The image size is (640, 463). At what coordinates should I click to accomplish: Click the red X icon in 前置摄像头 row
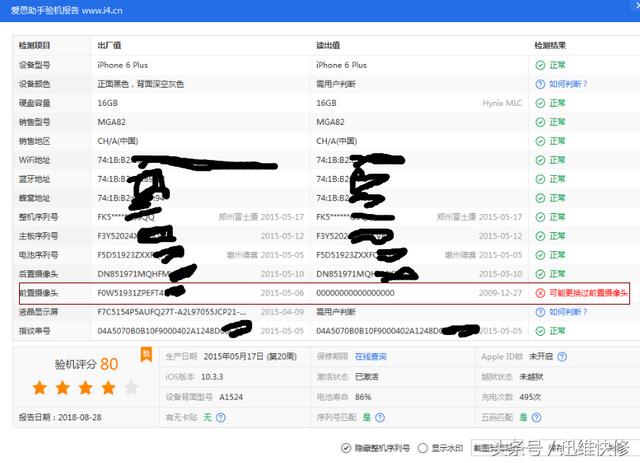coord(540,293)
